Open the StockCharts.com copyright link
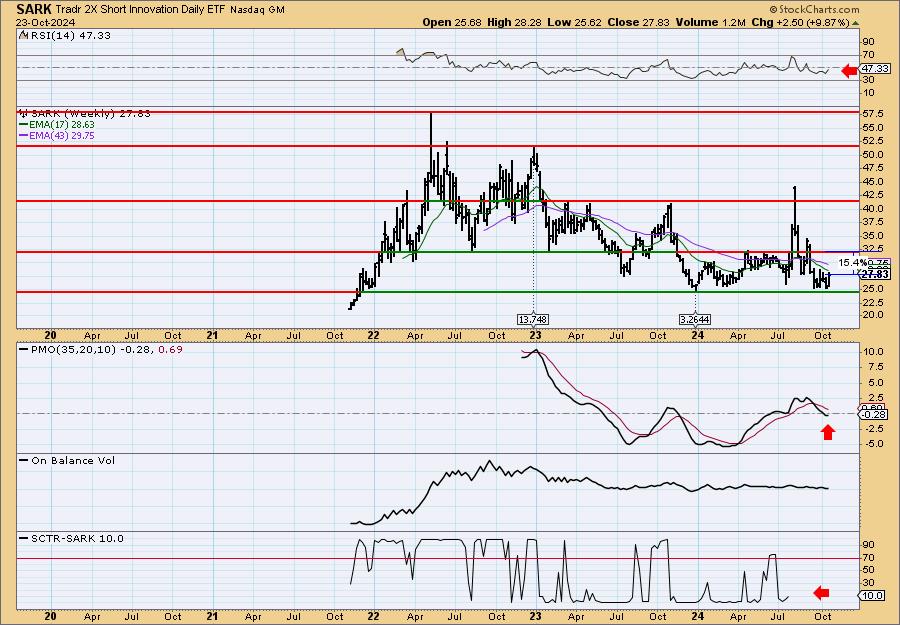Screen dimensions: 900x625 (x=814, y=9)
